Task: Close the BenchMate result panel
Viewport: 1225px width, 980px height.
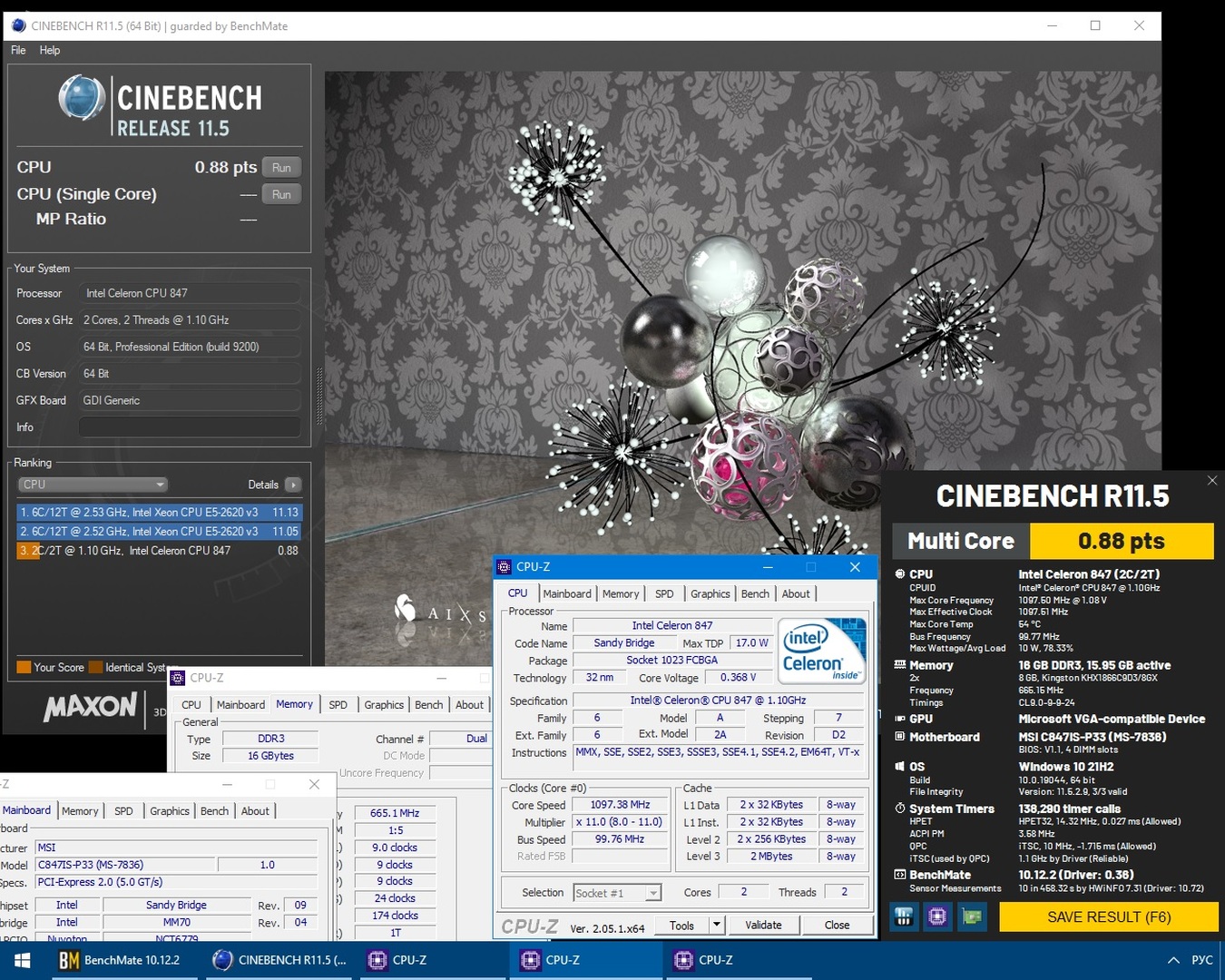Action: (1212, 480)
